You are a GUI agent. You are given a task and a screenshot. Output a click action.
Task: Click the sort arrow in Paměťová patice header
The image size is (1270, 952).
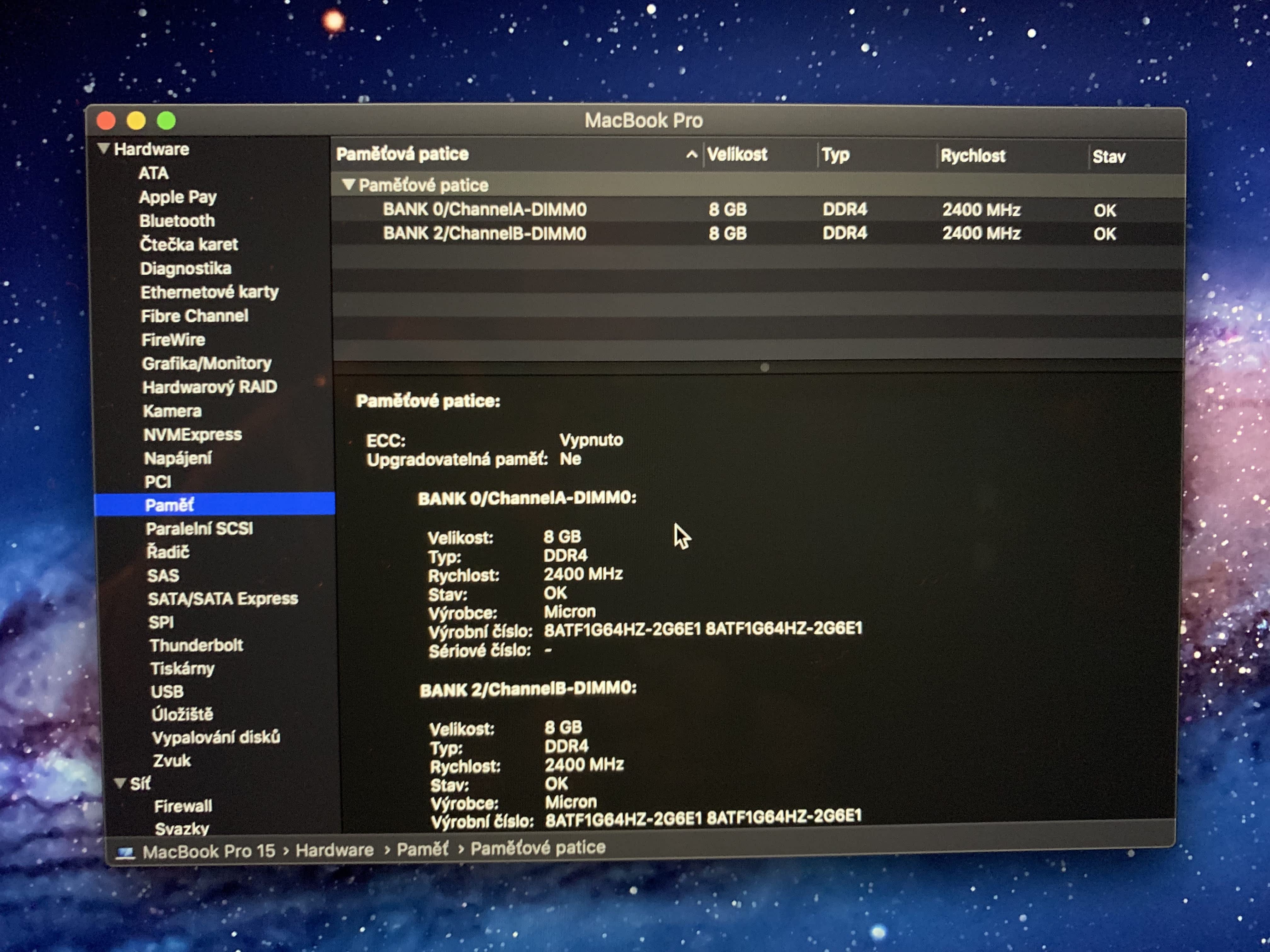(x=691, y=154)
